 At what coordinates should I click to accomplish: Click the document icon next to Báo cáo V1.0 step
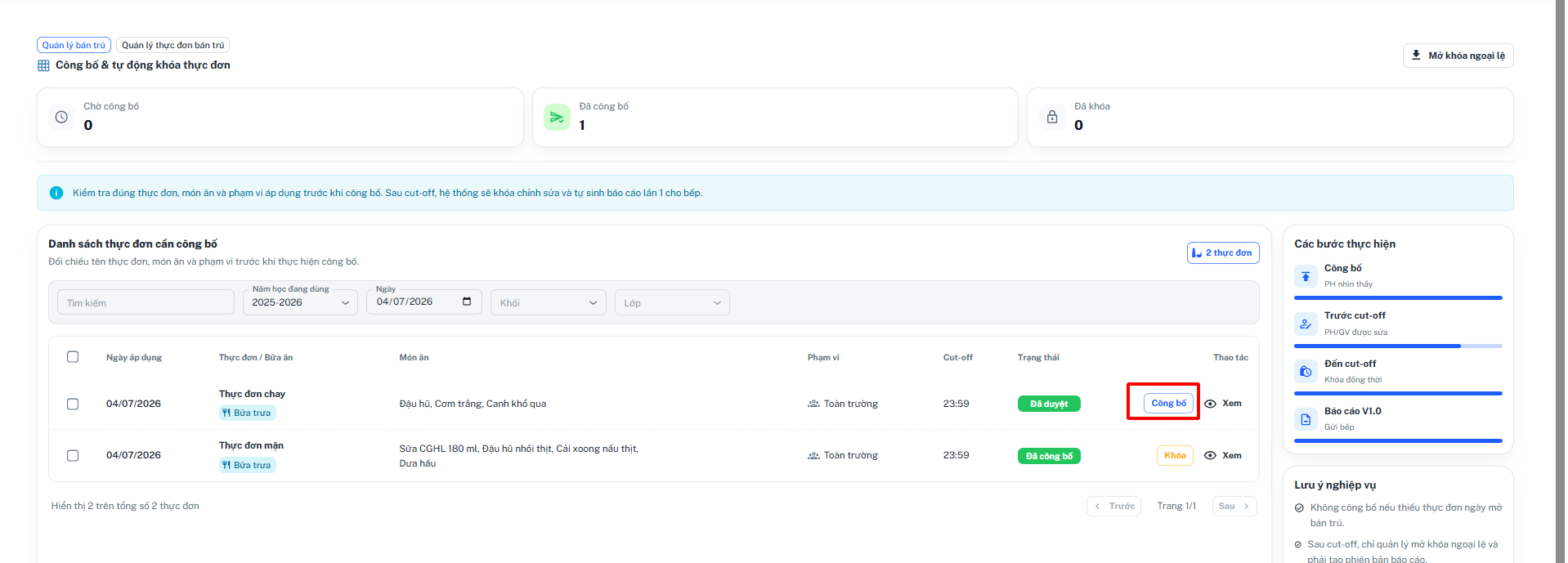tap(1306, 419)
